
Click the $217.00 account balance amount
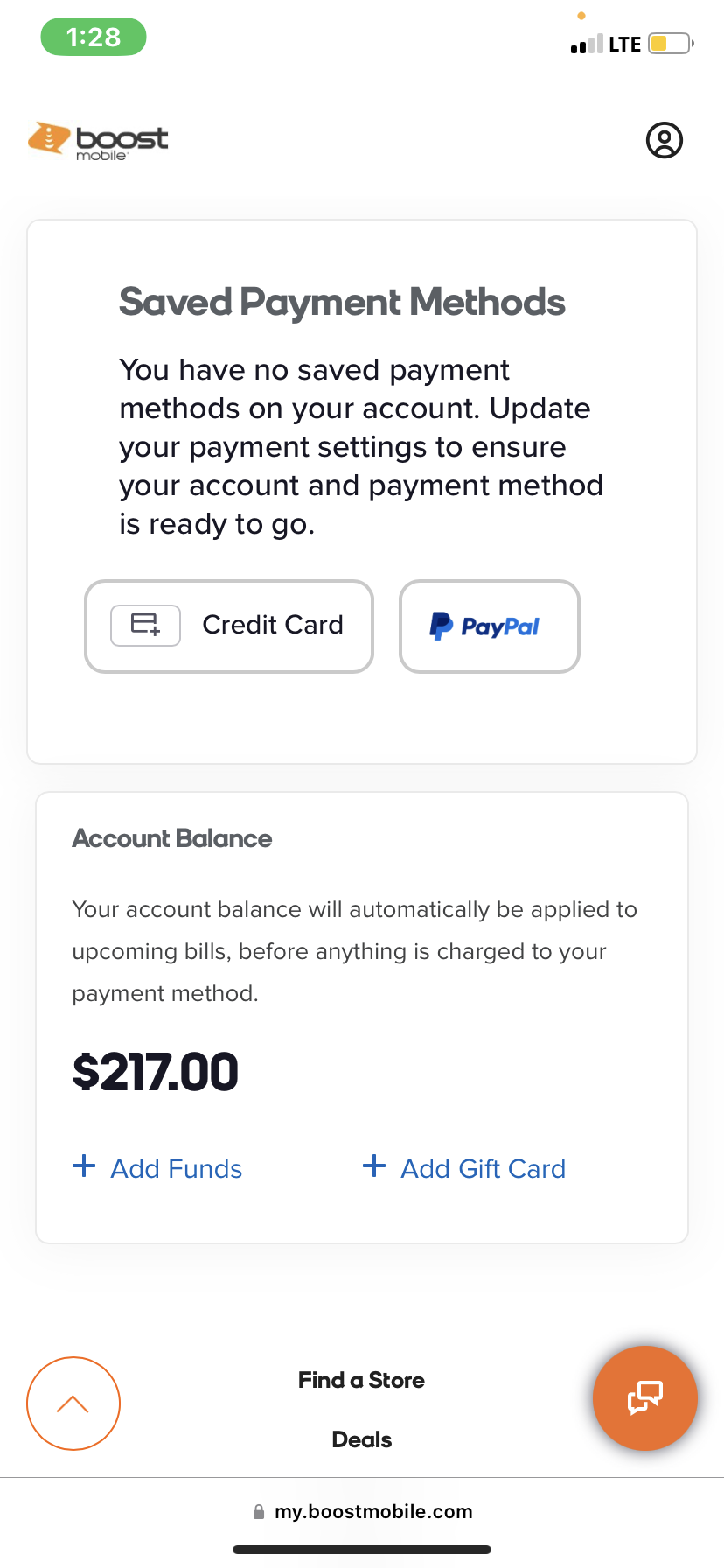coord(156,1073)
